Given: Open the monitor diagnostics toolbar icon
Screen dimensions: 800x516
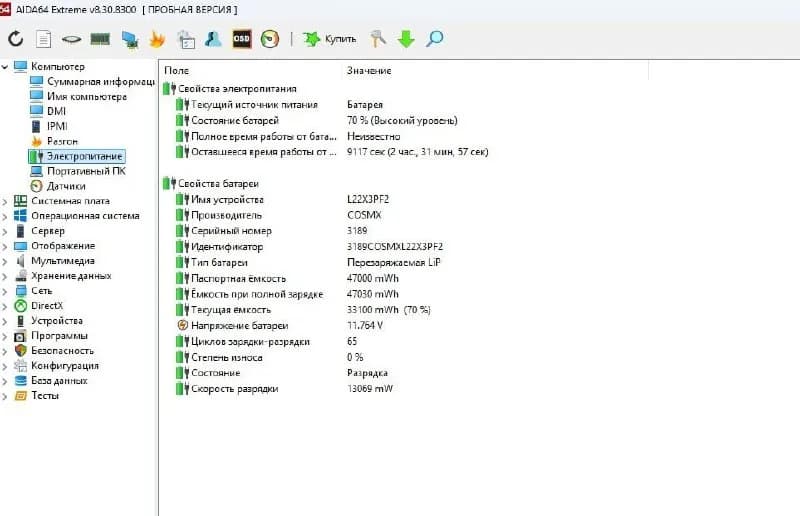Looking at the screenshot, I should pyautogui.click(x=130, y=39).
